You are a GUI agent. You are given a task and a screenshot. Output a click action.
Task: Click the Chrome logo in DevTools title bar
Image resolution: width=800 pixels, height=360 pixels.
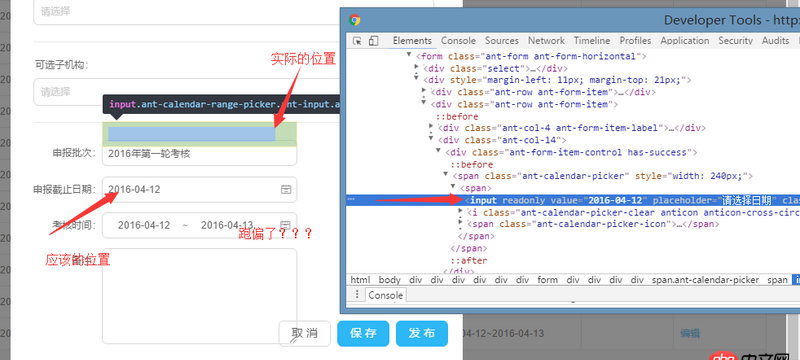click(x=355, y=20)
